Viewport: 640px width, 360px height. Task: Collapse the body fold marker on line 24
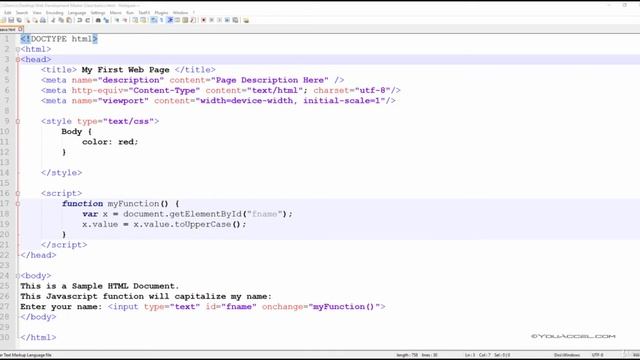tap(18, 276)
